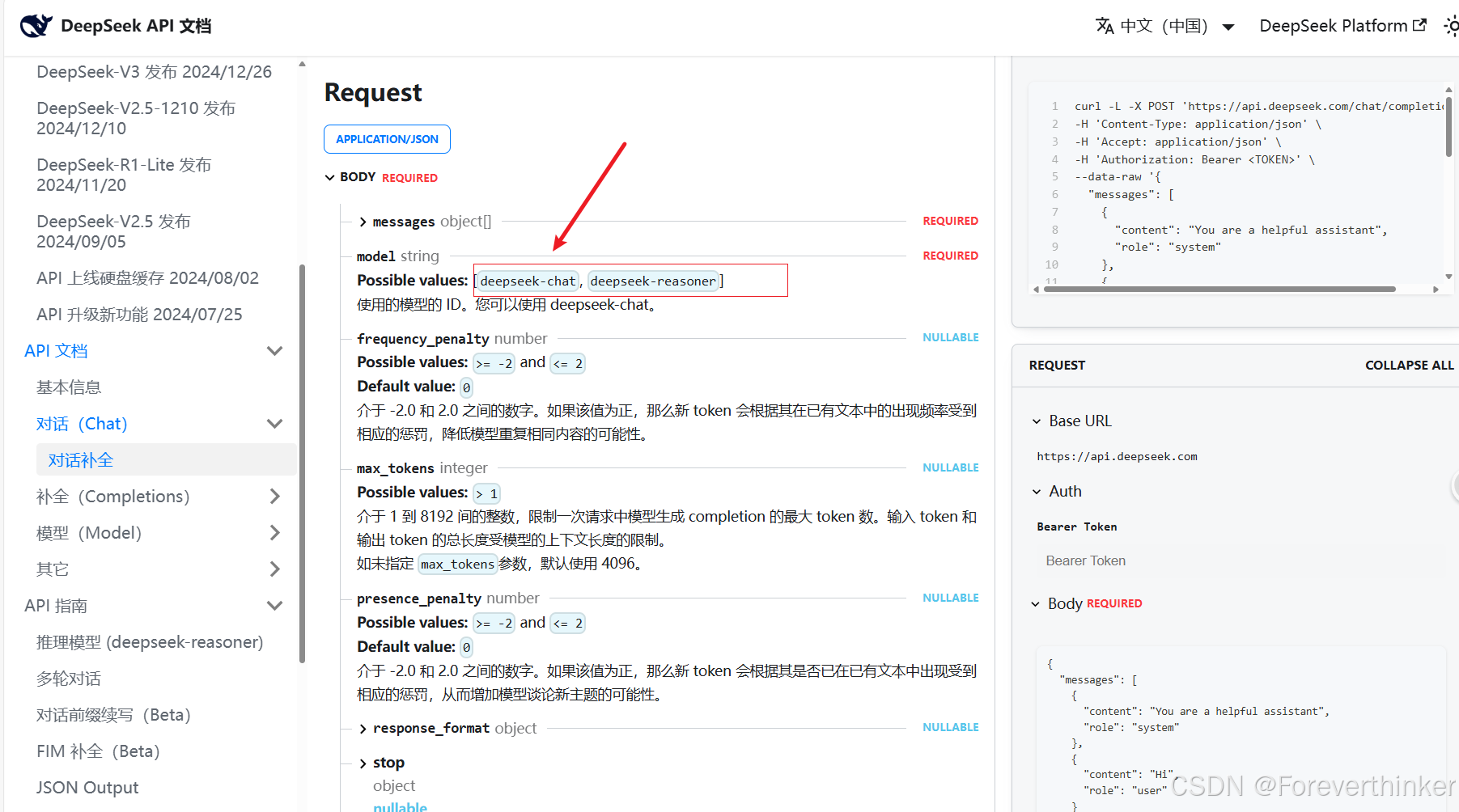This screenshot has width=1459, height=812.
Task: Open API 上线硬盘缓存 2024/08/02 entry
Action: [x=148, y=278]
